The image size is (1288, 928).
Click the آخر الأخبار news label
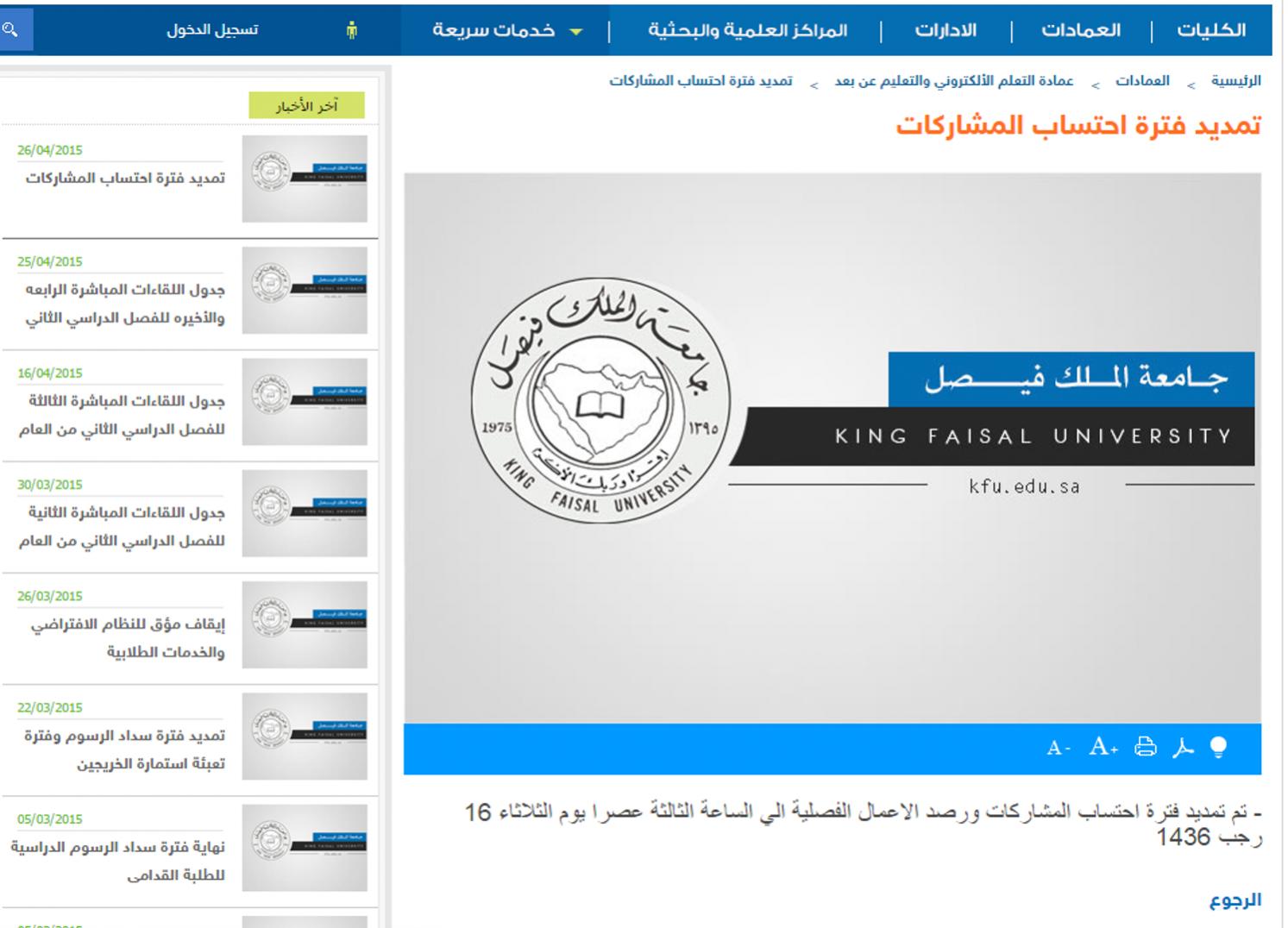pyautogui.click(x=306, y=105)
